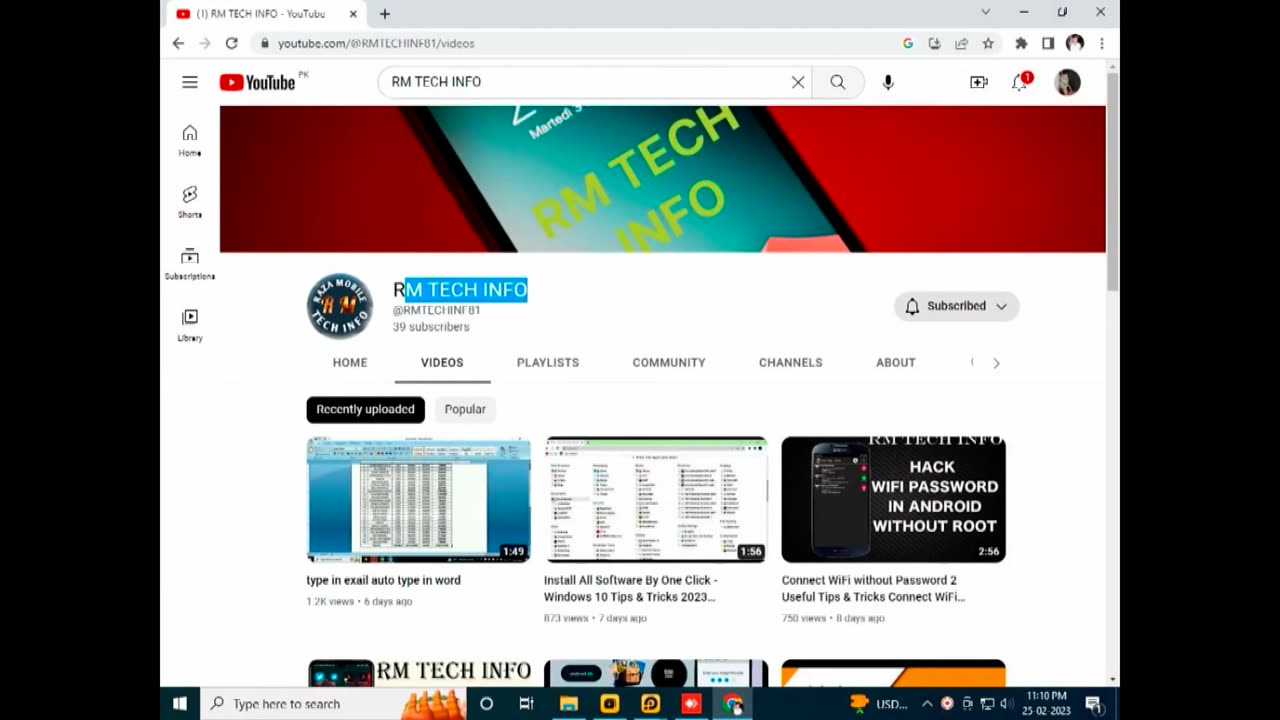Bookmark this page with the star
The width and height of the screenshot is (1280, 720).
[x=988, y=43]
